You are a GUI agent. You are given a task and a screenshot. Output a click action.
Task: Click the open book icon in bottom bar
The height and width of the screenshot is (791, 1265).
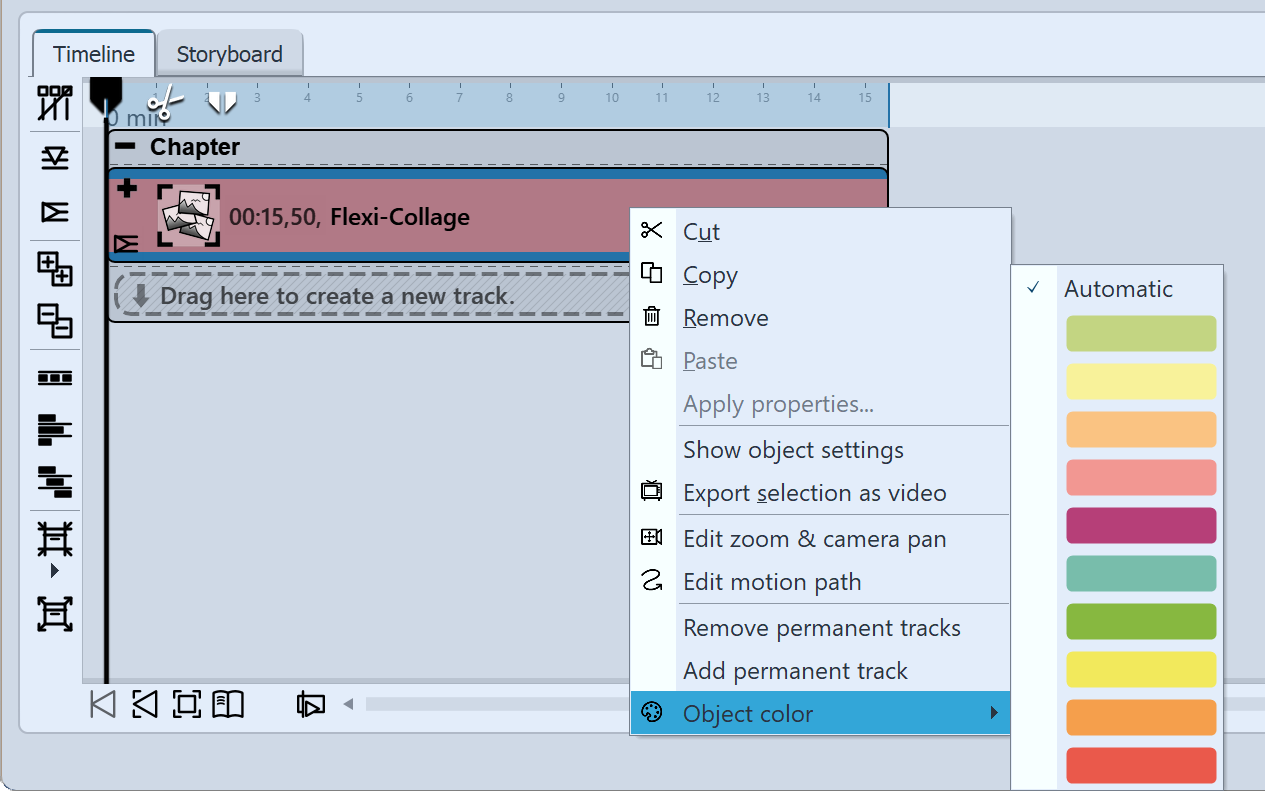[228, 703]
